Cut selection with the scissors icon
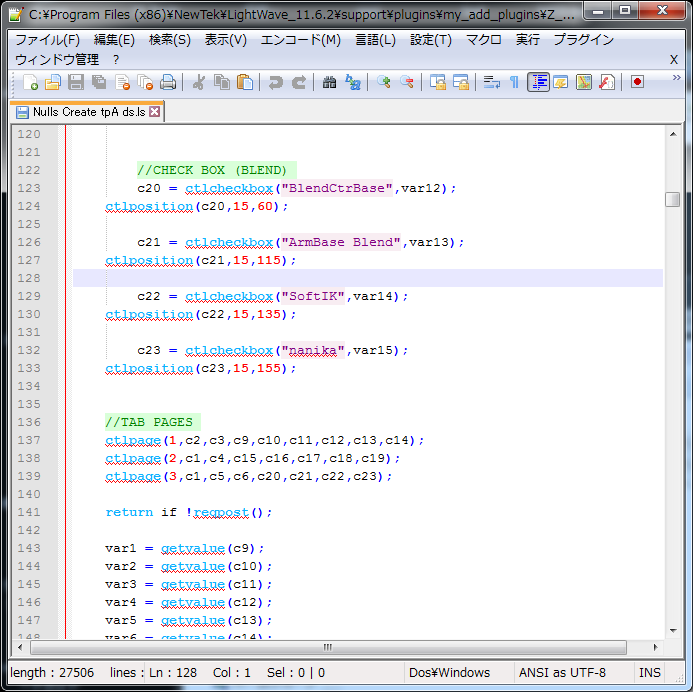Screen dimensions: 693x692 coord(199,82)
